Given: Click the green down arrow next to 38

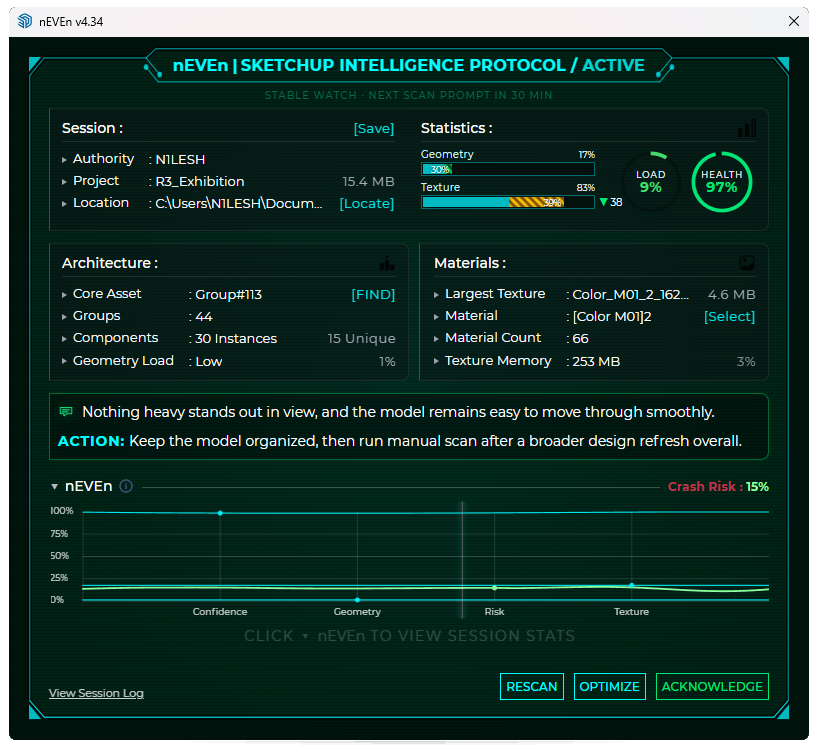Looking at the screenshot, I should coord(603,202).
